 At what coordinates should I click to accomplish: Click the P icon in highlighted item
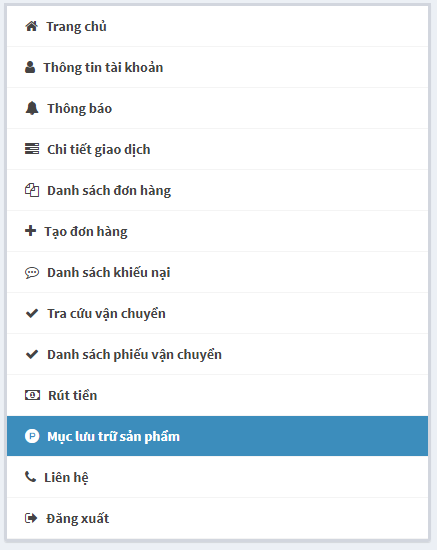32,436
